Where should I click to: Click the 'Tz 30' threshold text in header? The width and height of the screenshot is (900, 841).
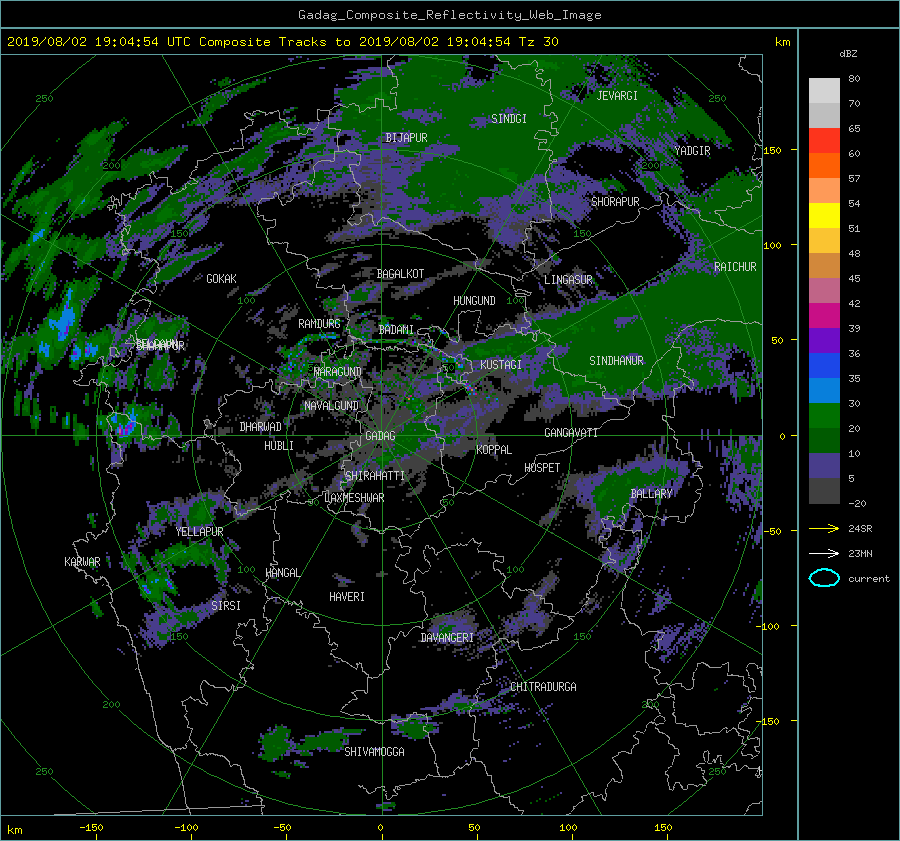538,42
